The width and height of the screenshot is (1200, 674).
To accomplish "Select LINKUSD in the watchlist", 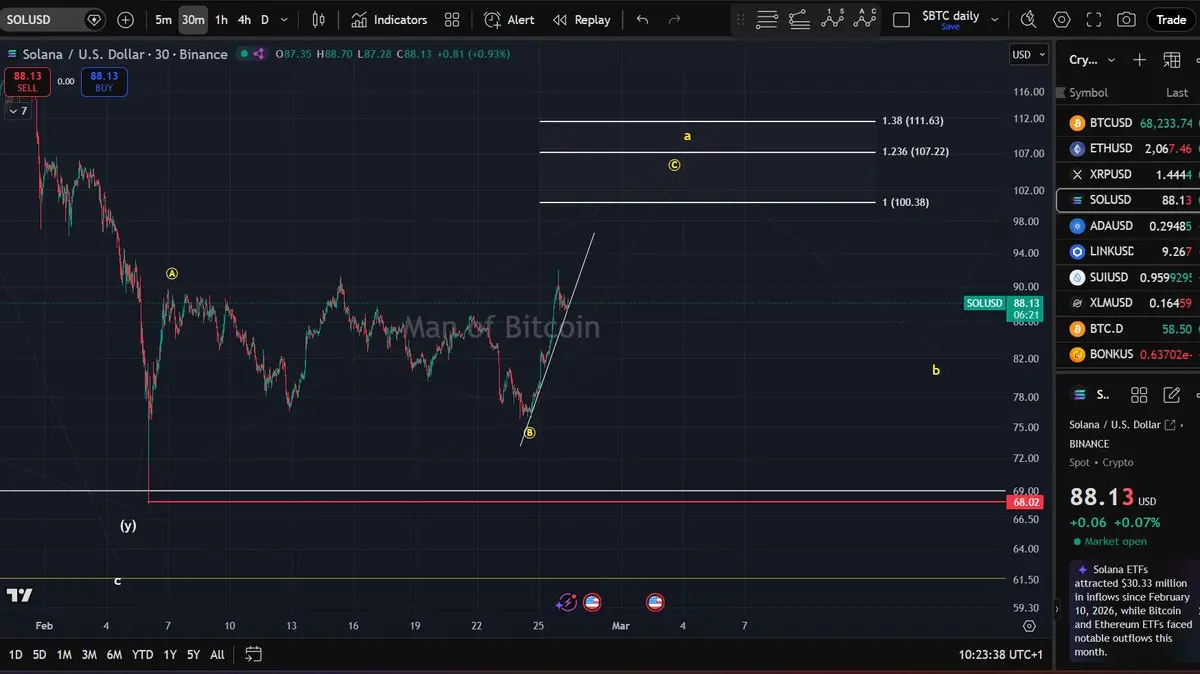I will click(x=1128, y=251).
